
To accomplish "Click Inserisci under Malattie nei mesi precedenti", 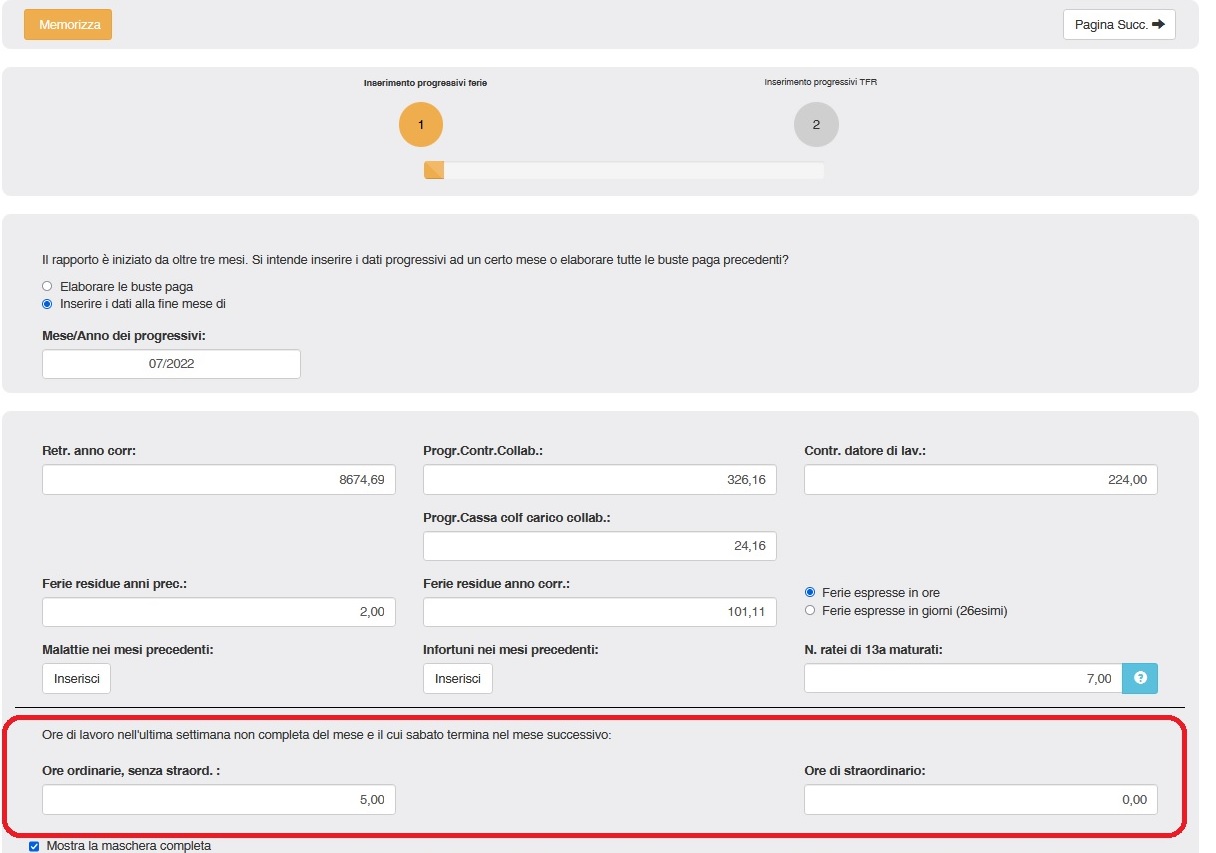I will pos(76,679).
